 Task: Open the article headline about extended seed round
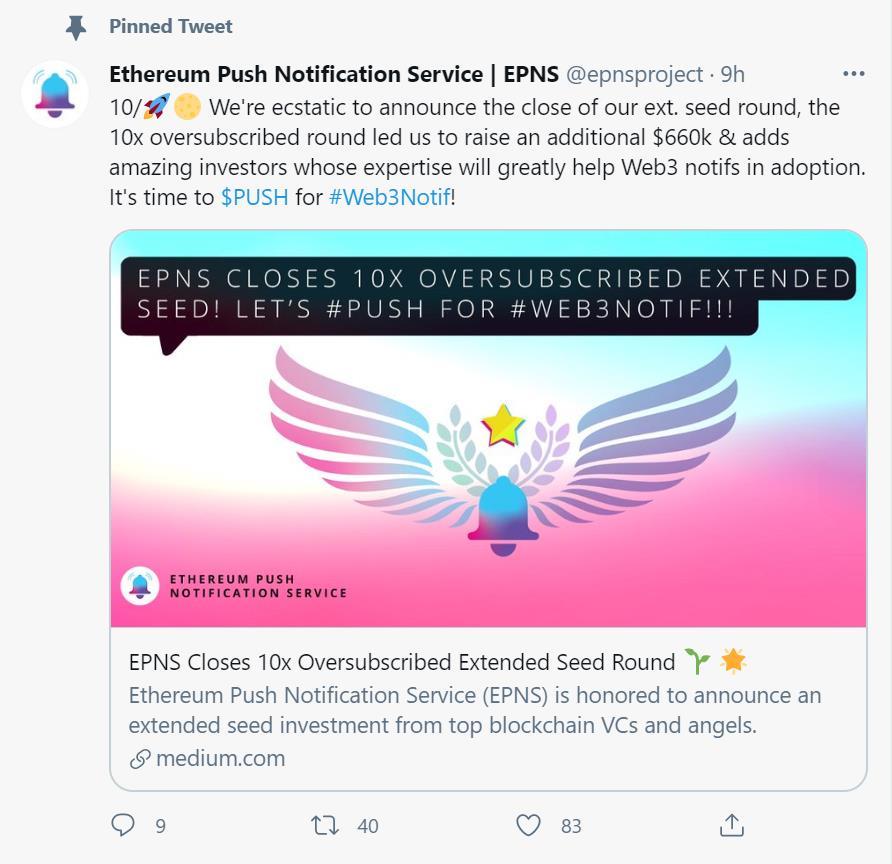coord(400,662)
